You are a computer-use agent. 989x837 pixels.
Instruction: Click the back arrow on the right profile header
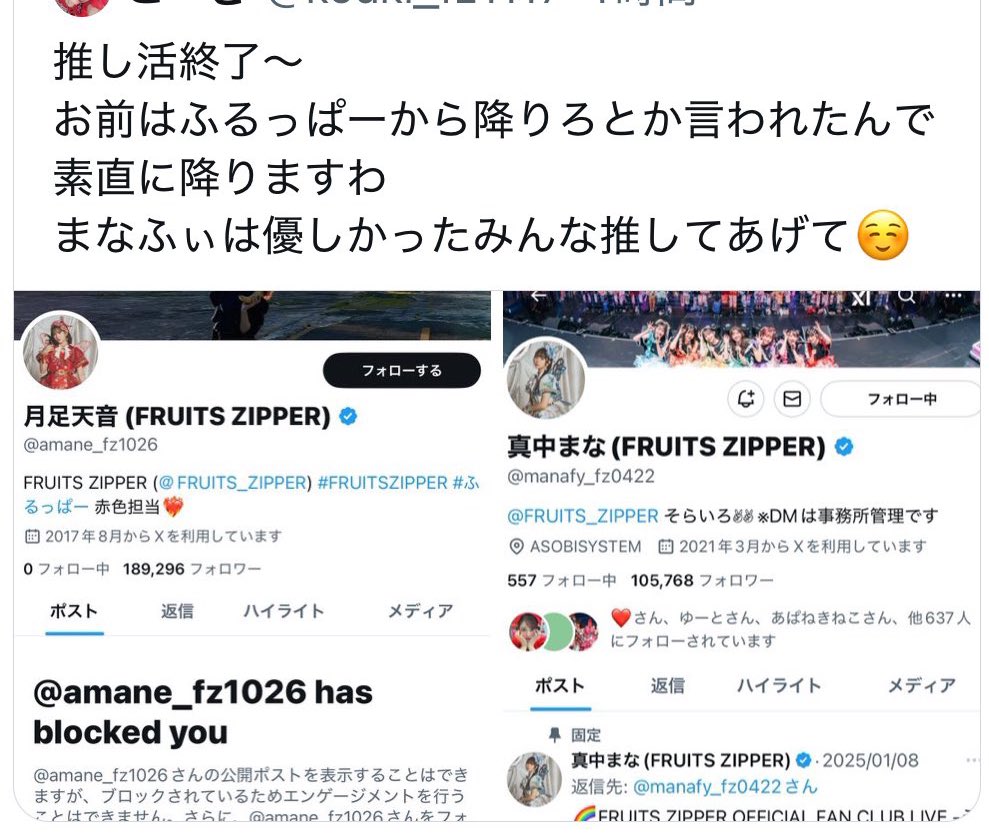[x=538, y=296]
